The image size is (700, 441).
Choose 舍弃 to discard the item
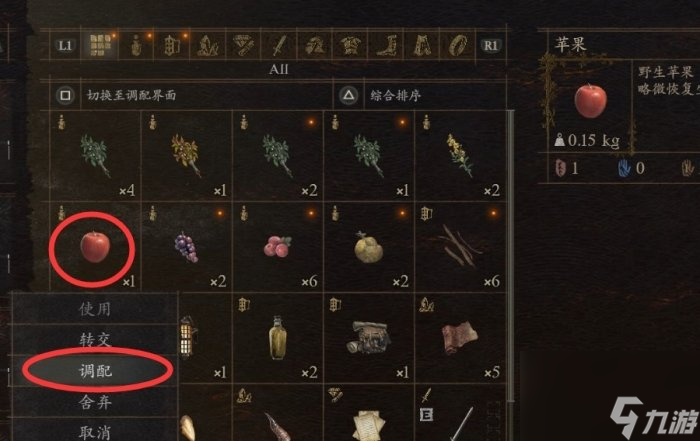(95, 402)
